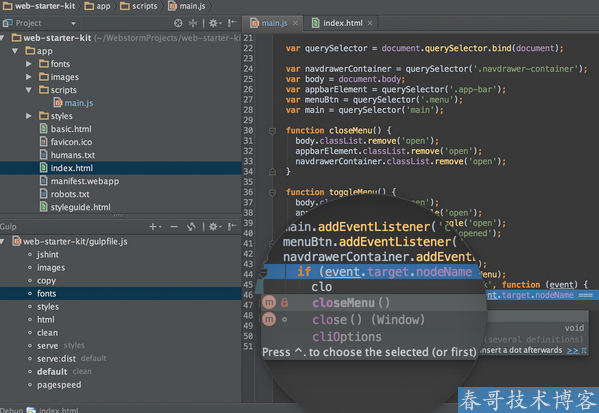Choose close() (Window) completion suggestion
This screenshot has width=599, height=413.
coord(374,319)
